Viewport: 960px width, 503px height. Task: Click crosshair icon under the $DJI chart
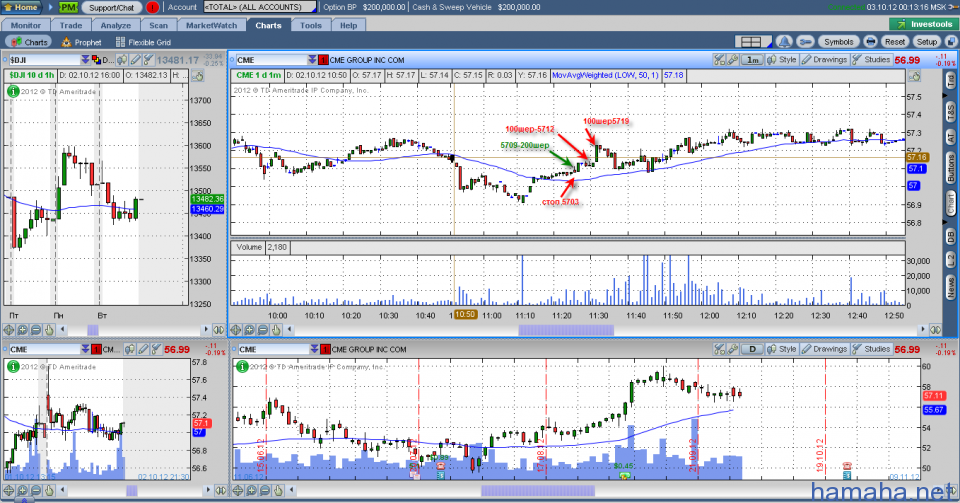9,330
